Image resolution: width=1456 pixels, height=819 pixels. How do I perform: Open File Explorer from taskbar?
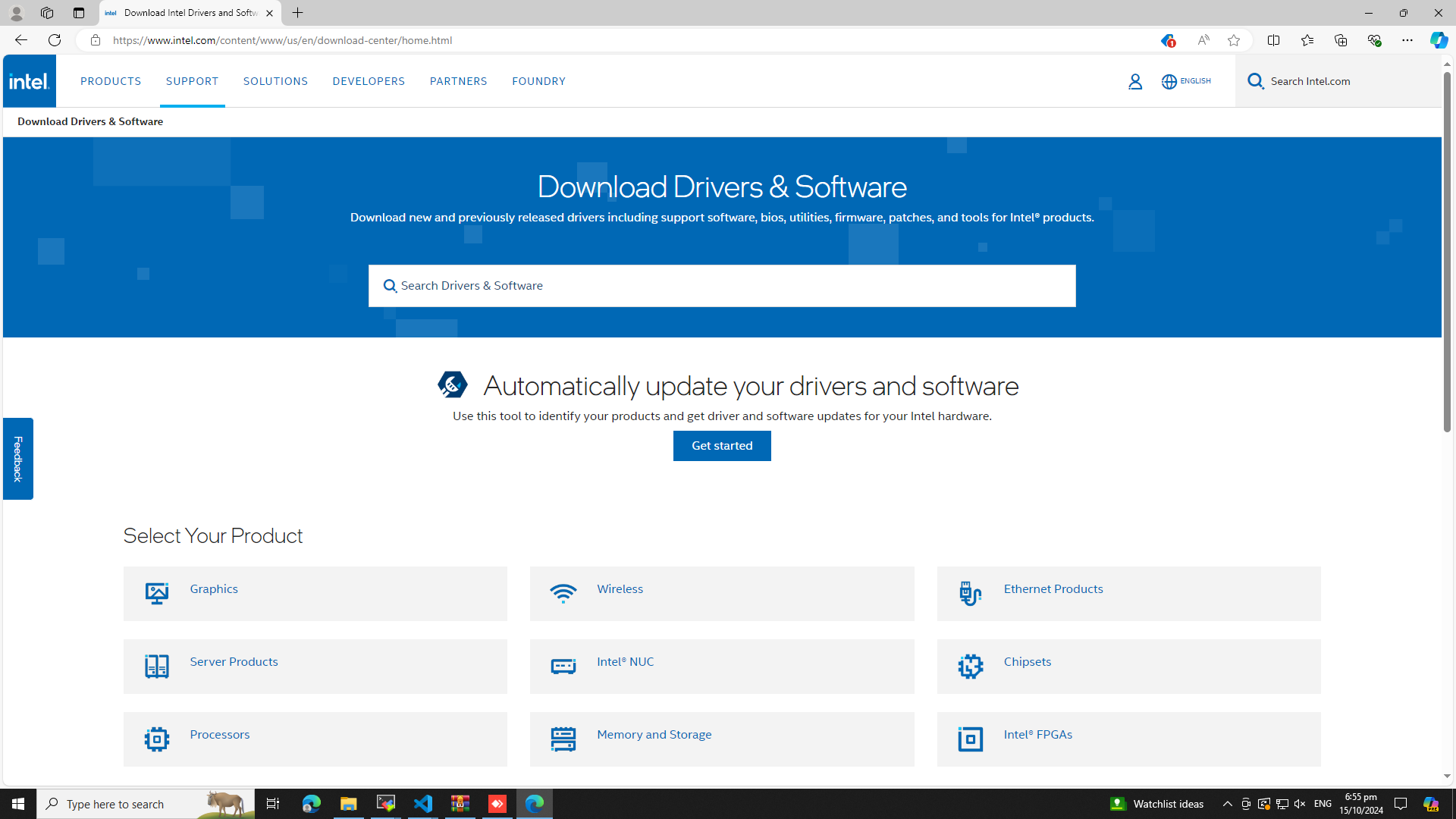pos(349,804)
